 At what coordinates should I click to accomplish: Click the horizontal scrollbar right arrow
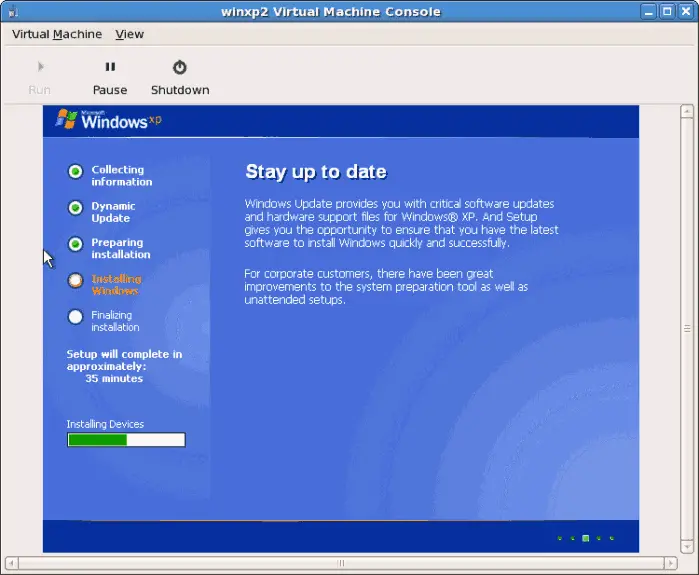pyautogui.click(x=671, y=563)
